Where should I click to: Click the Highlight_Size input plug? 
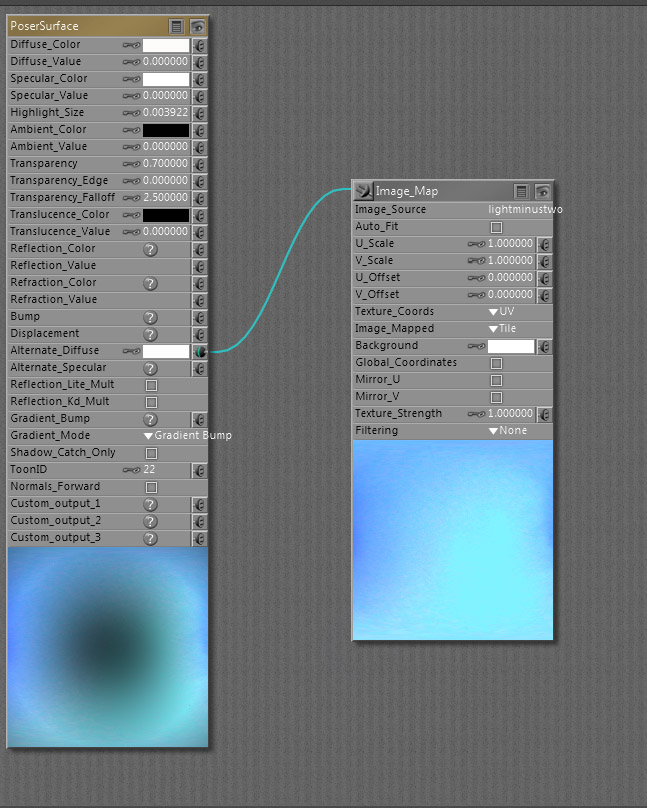pyautogui.click(x=199, y=113)
